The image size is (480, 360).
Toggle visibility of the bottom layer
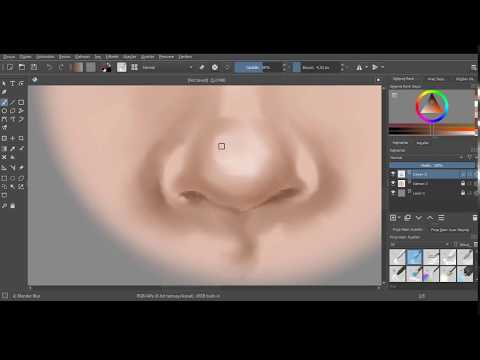pos(393,193)
